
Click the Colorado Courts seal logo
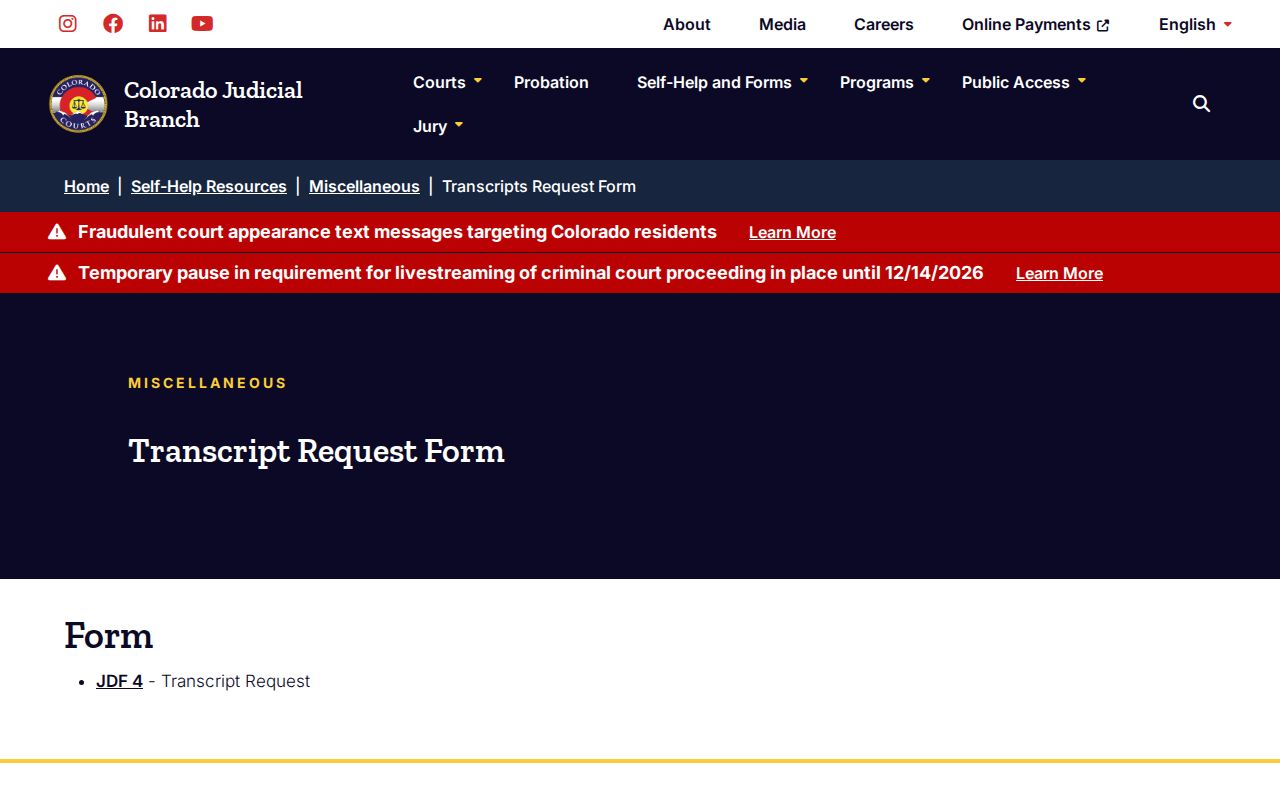click(x=78, y=104)
